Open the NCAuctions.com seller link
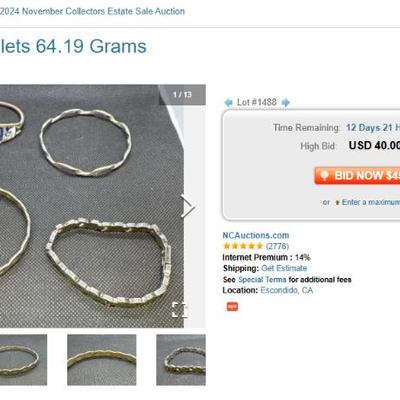Image resolution: width=400 pixels, height=400 pixels. 256,235
